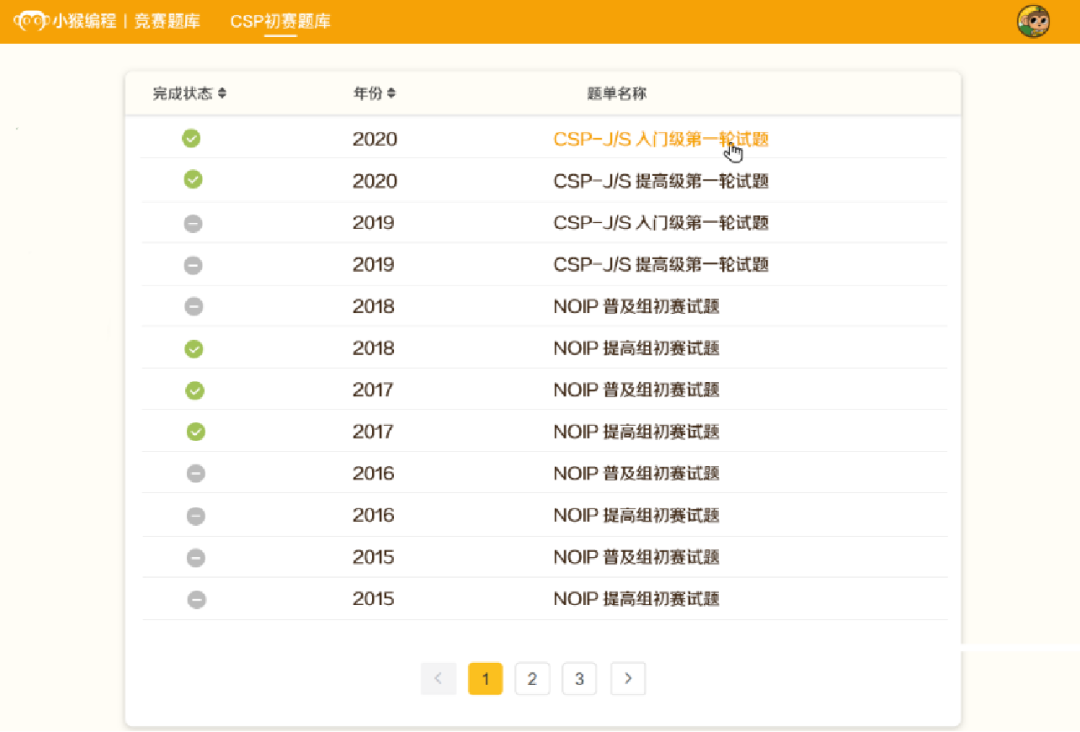This screenshot has width=1080, height=732.
Task: Click gray status icon for 2018 普及组 row
Action: 194,306
